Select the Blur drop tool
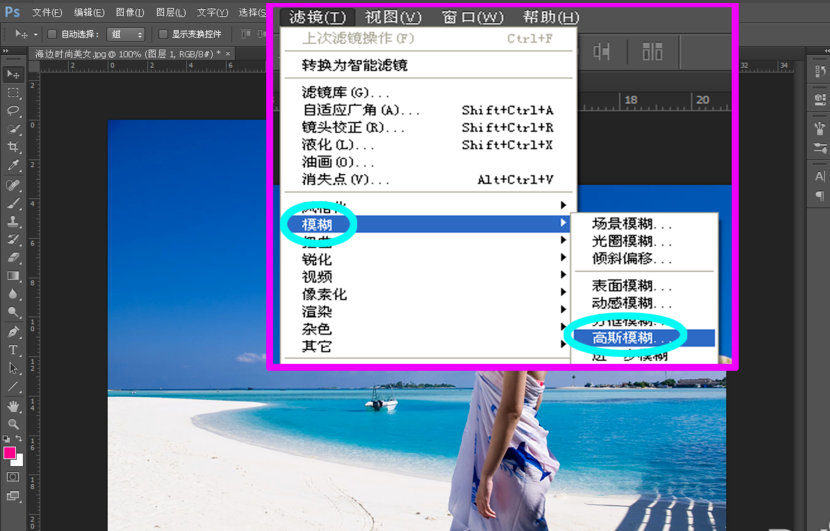The height and width of the screenshot is (531, 830). (13, 294)
